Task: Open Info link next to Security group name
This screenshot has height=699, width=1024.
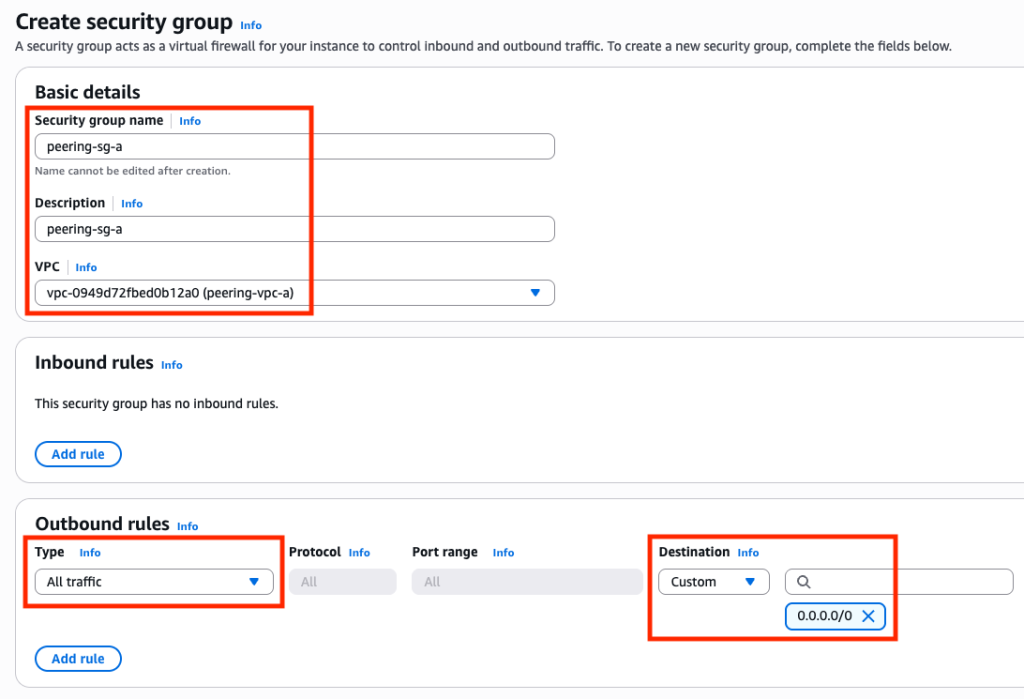Action: pyautogui.click(x=190, y=121)
